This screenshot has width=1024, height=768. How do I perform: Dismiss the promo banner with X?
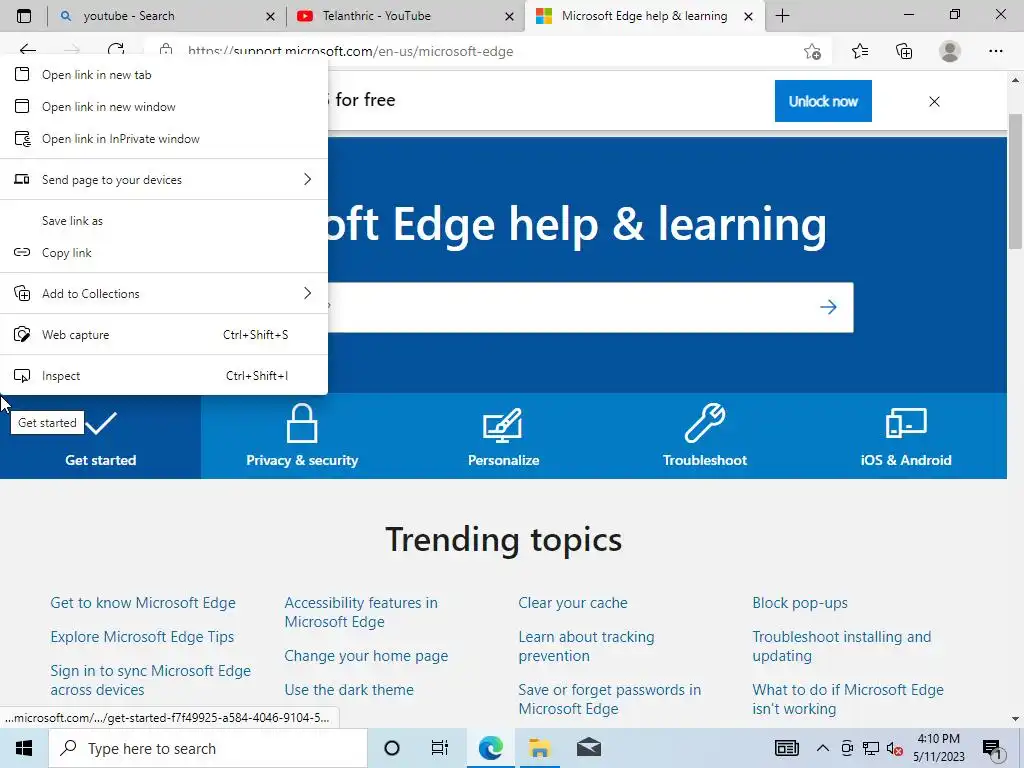click(x=935, y=101)
